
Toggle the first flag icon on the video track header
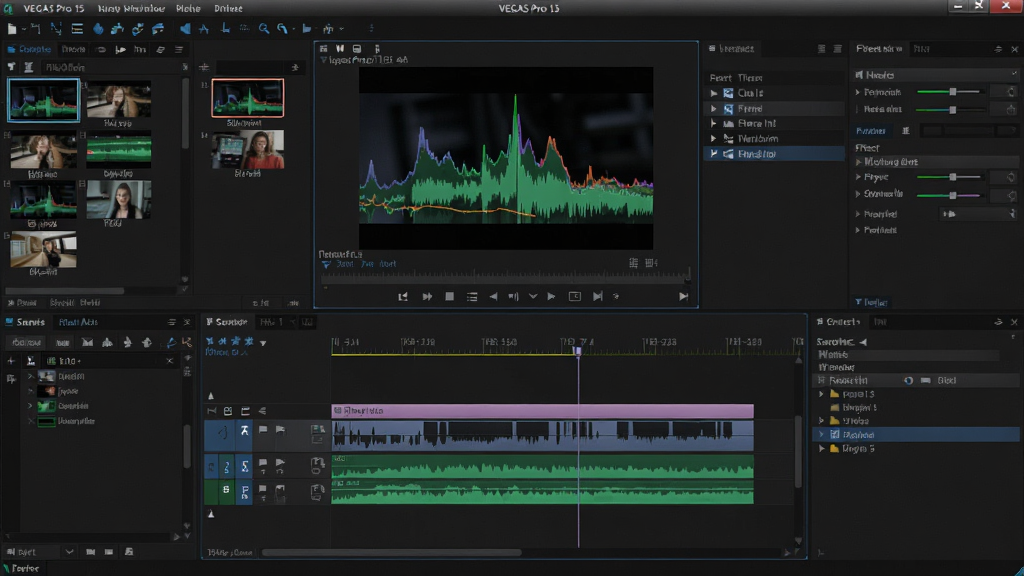tap(263, 430)
